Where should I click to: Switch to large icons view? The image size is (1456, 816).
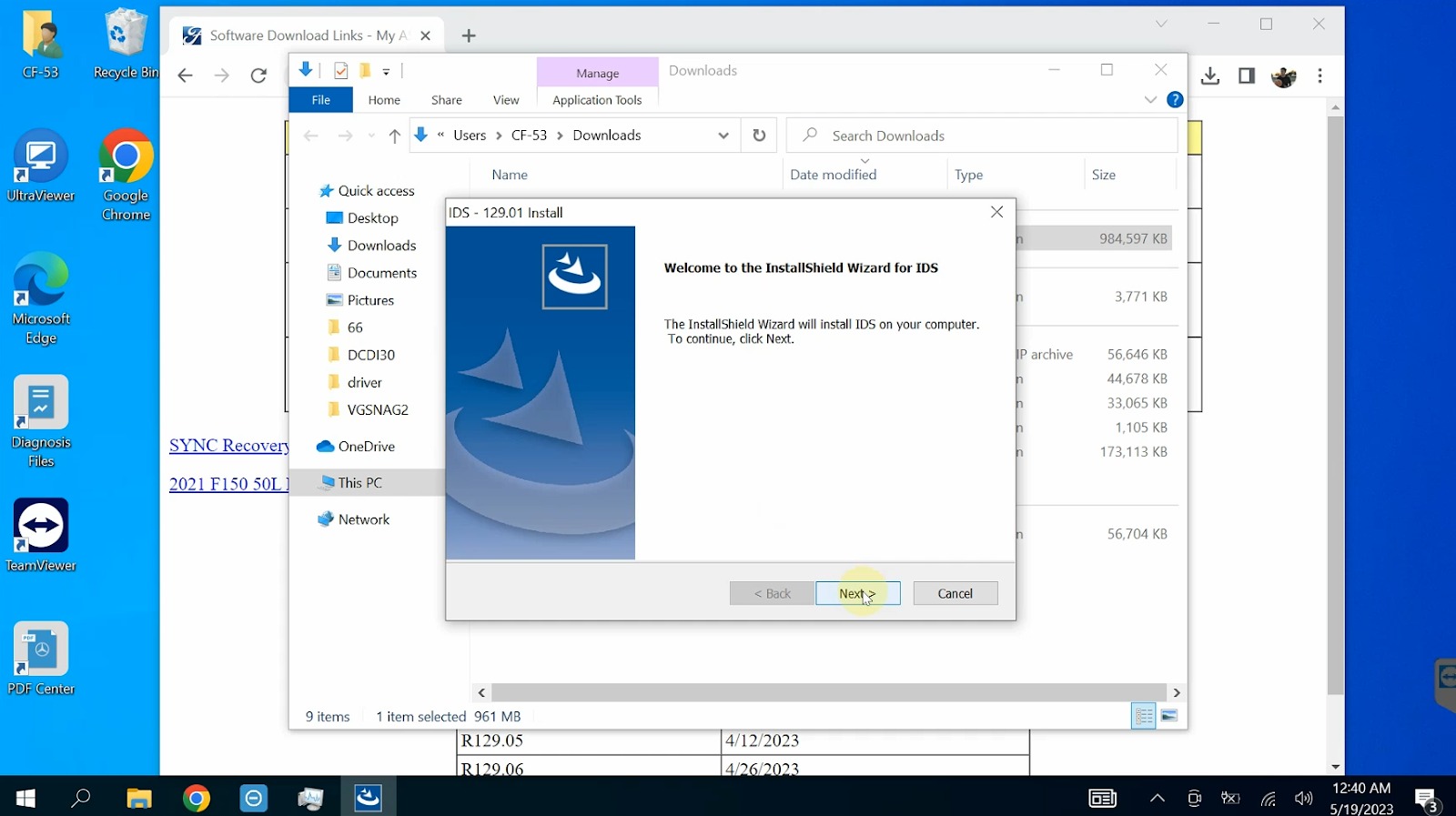pos(1169,716)
